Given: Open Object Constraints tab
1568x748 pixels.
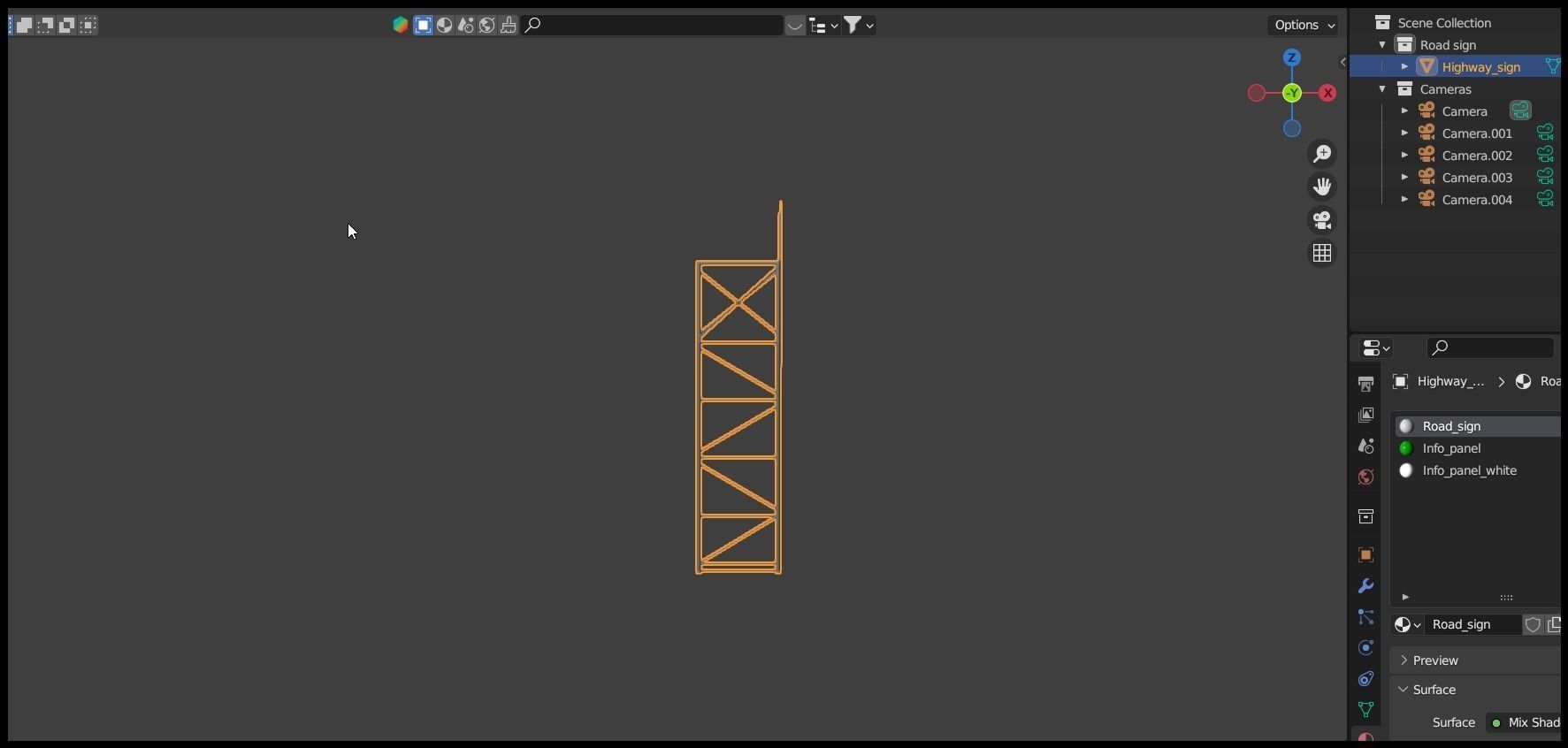Looking at the screenshot, I should 1366,679.
